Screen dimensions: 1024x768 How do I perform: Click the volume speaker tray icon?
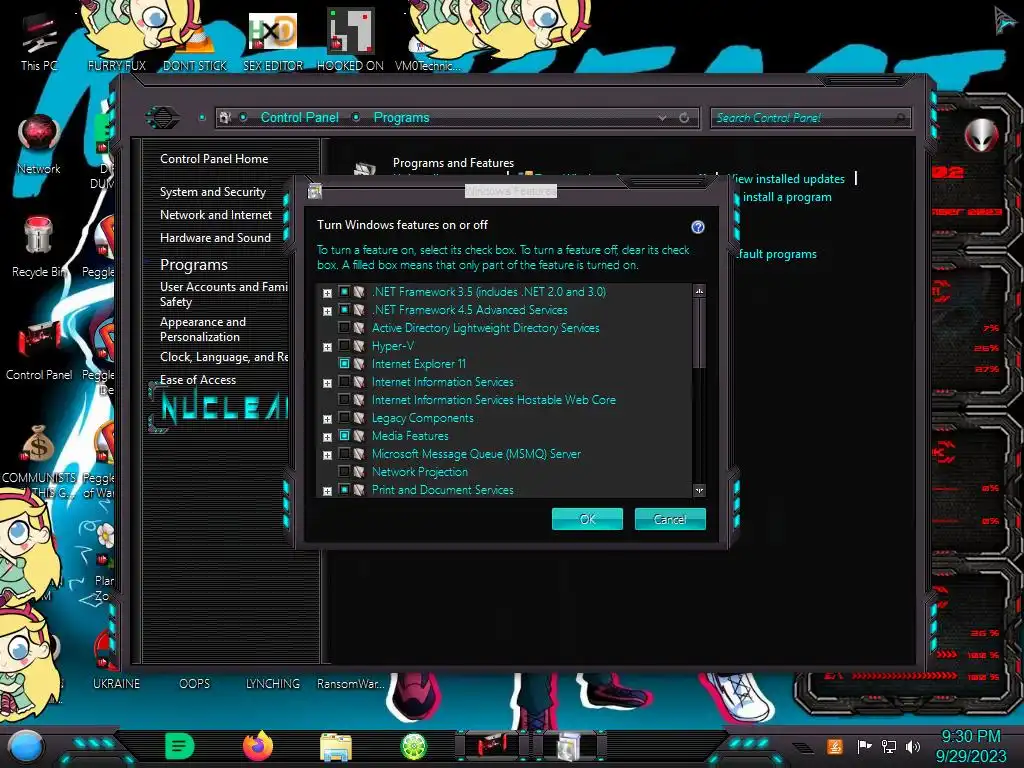[x=913, y=746]
